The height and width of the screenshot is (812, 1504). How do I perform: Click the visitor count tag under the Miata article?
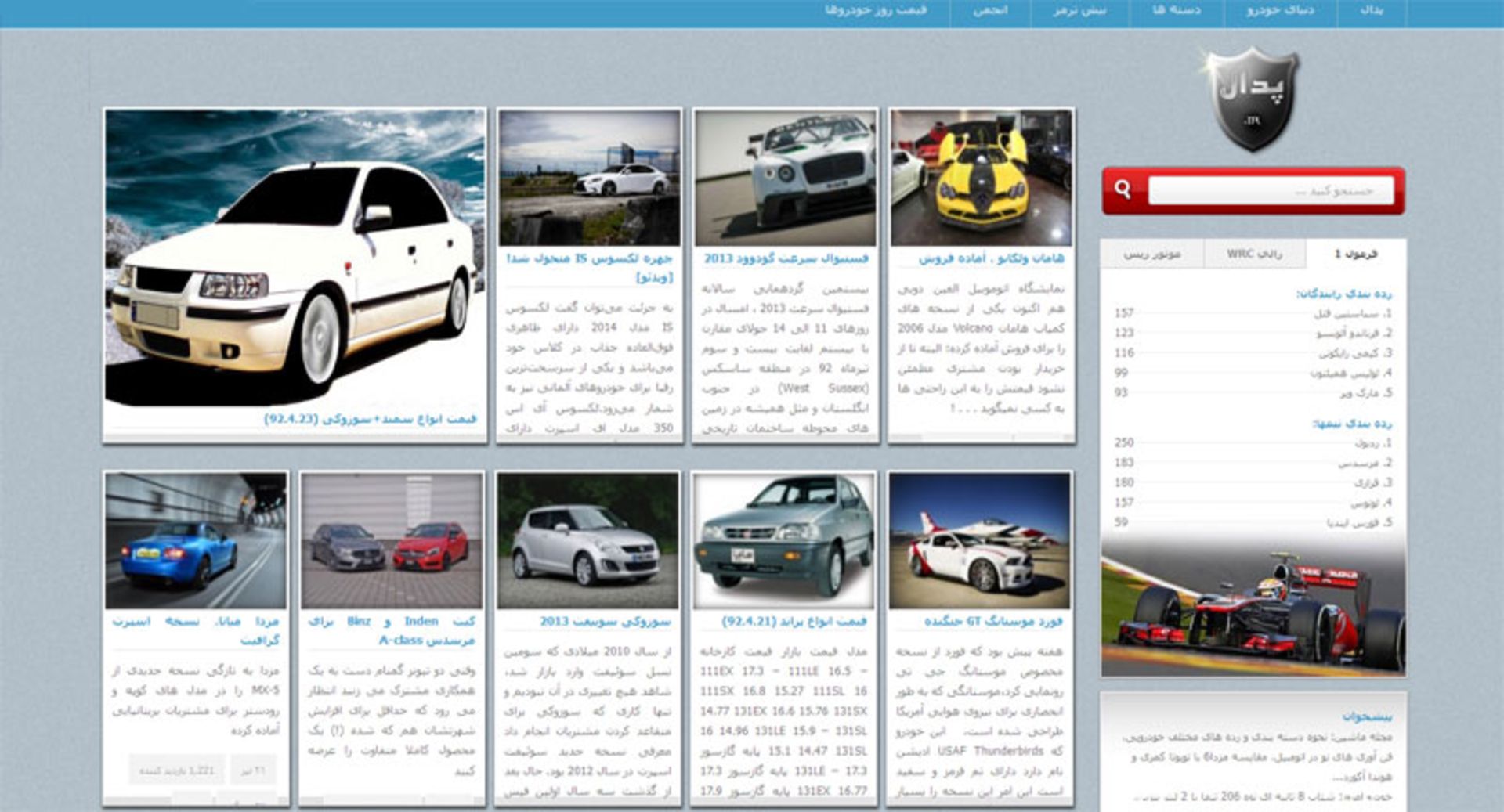click(176, 770)
